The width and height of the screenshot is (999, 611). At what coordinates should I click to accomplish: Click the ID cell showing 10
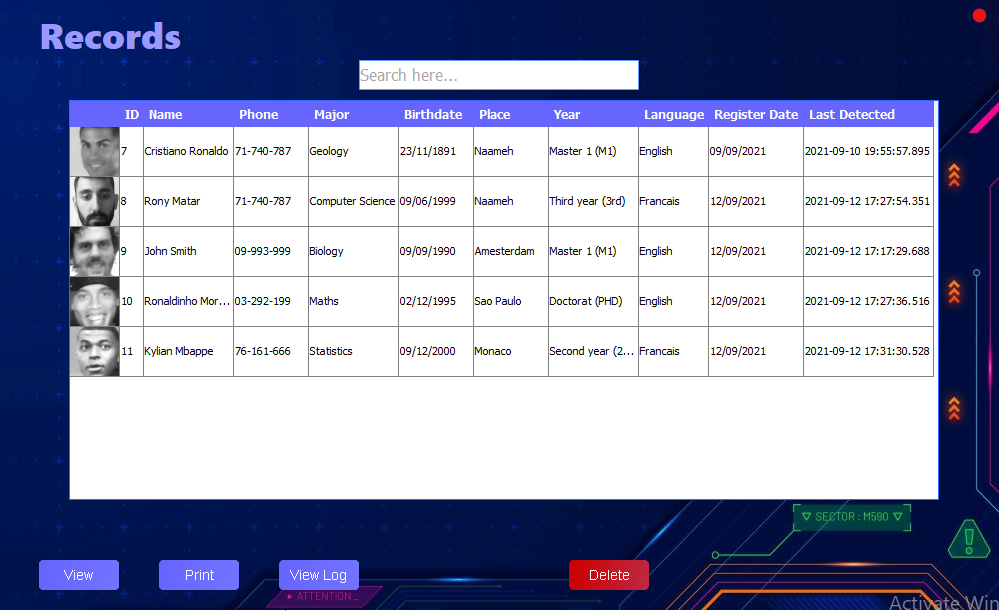pyautogui.click(x=131, y=301)
